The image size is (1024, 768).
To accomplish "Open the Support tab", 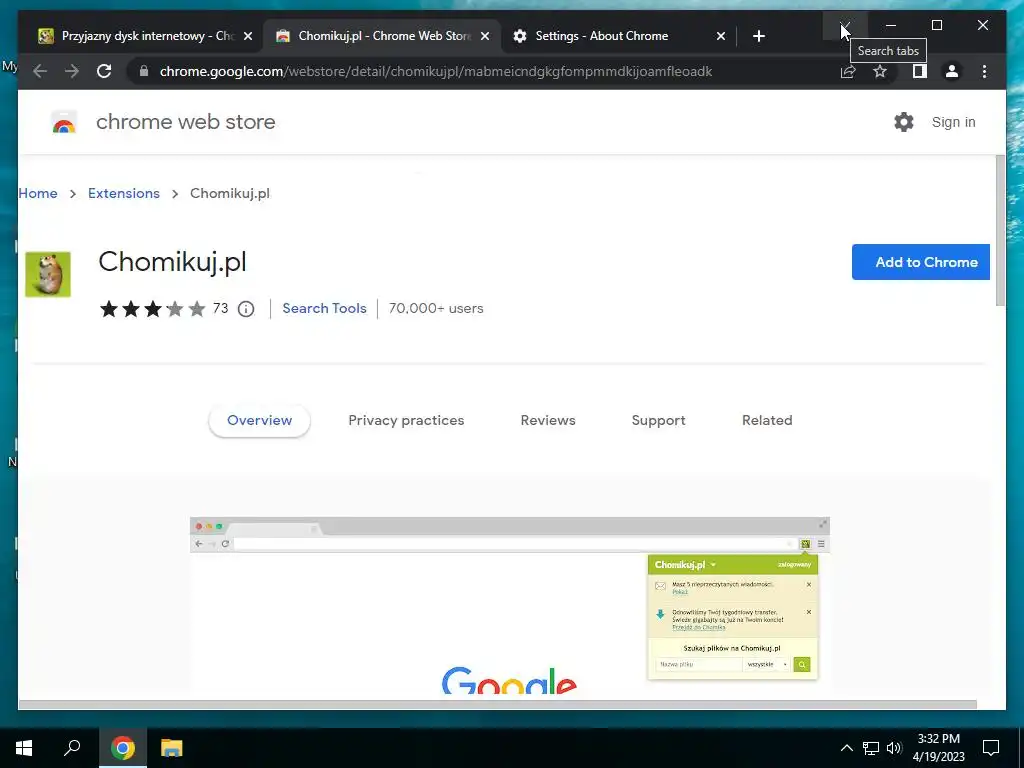I will (658, 421).
